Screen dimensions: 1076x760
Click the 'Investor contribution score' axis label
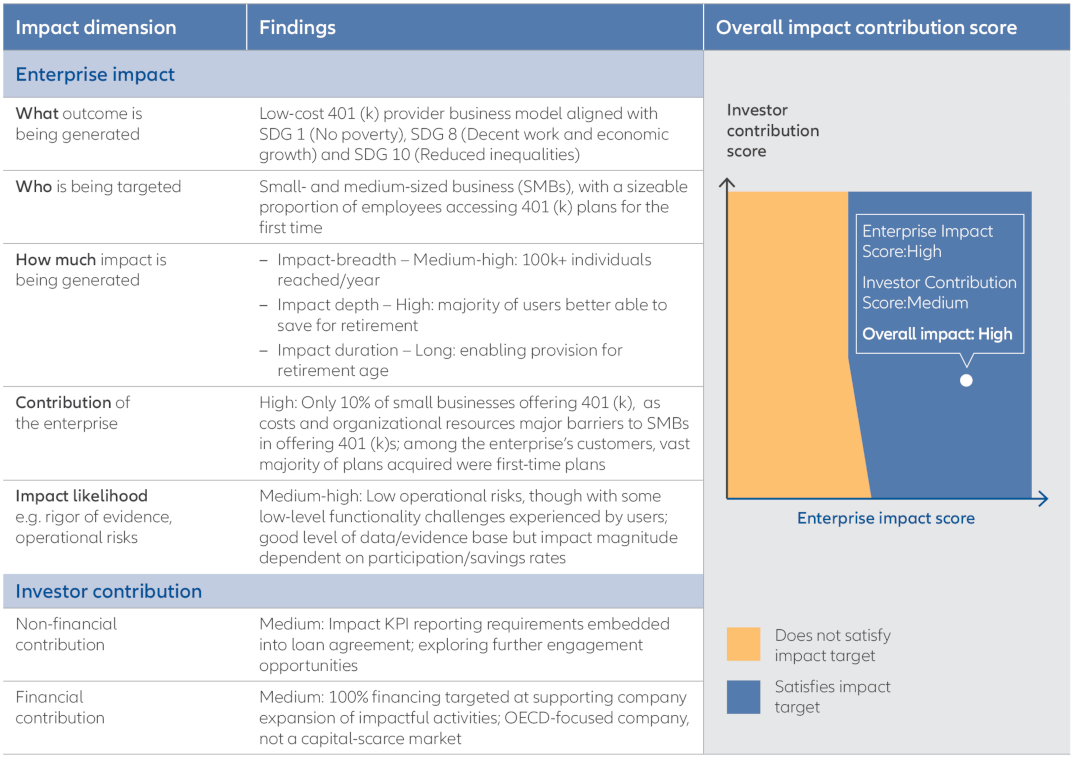point(772,131)
